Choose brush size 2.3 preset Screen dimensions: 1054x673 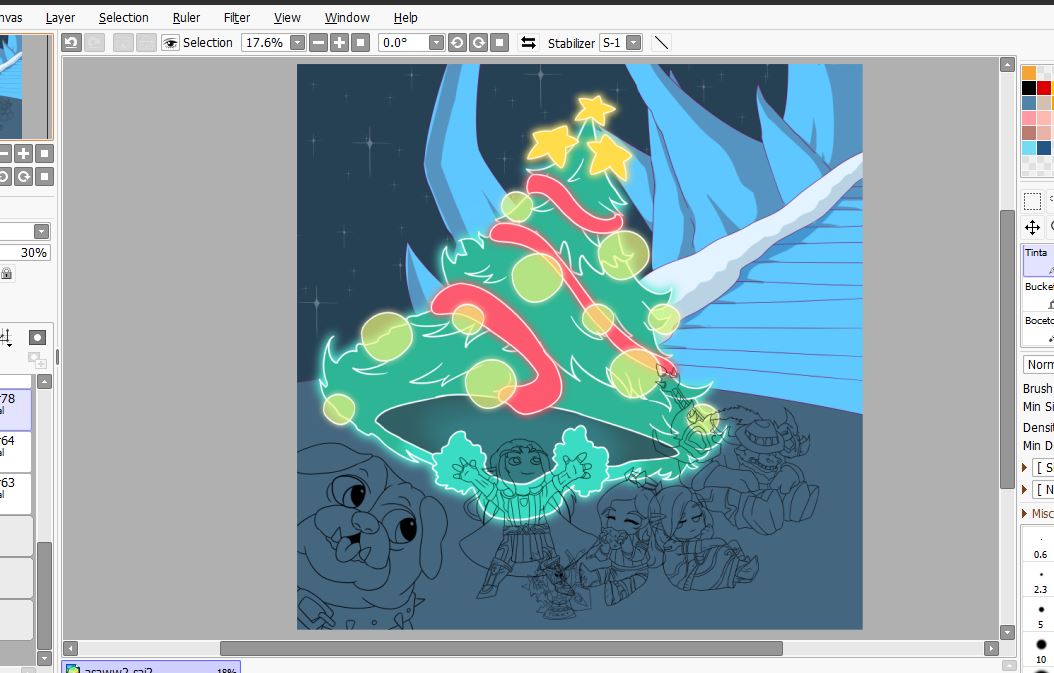tap(1040, 581)
